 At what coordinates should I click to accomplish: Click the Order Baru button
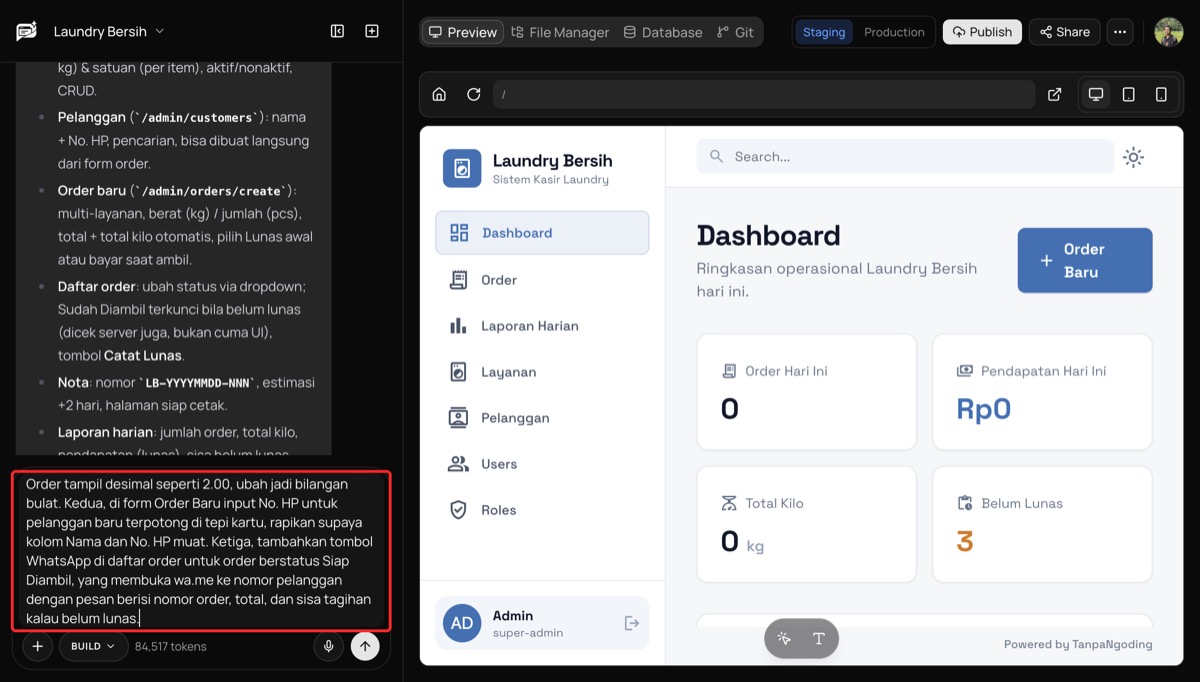click(x=1085, y=260)
